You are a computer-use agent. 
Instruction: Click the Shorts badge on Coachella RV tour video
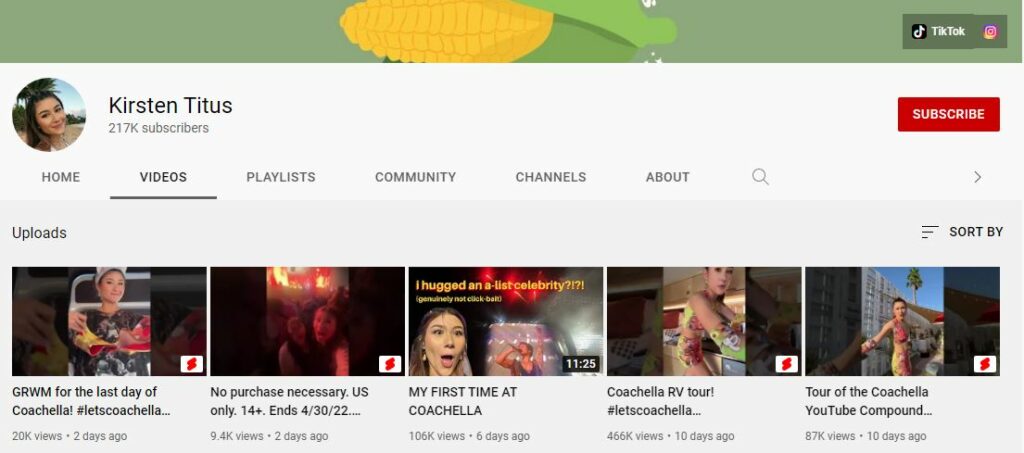pos(786,364)
